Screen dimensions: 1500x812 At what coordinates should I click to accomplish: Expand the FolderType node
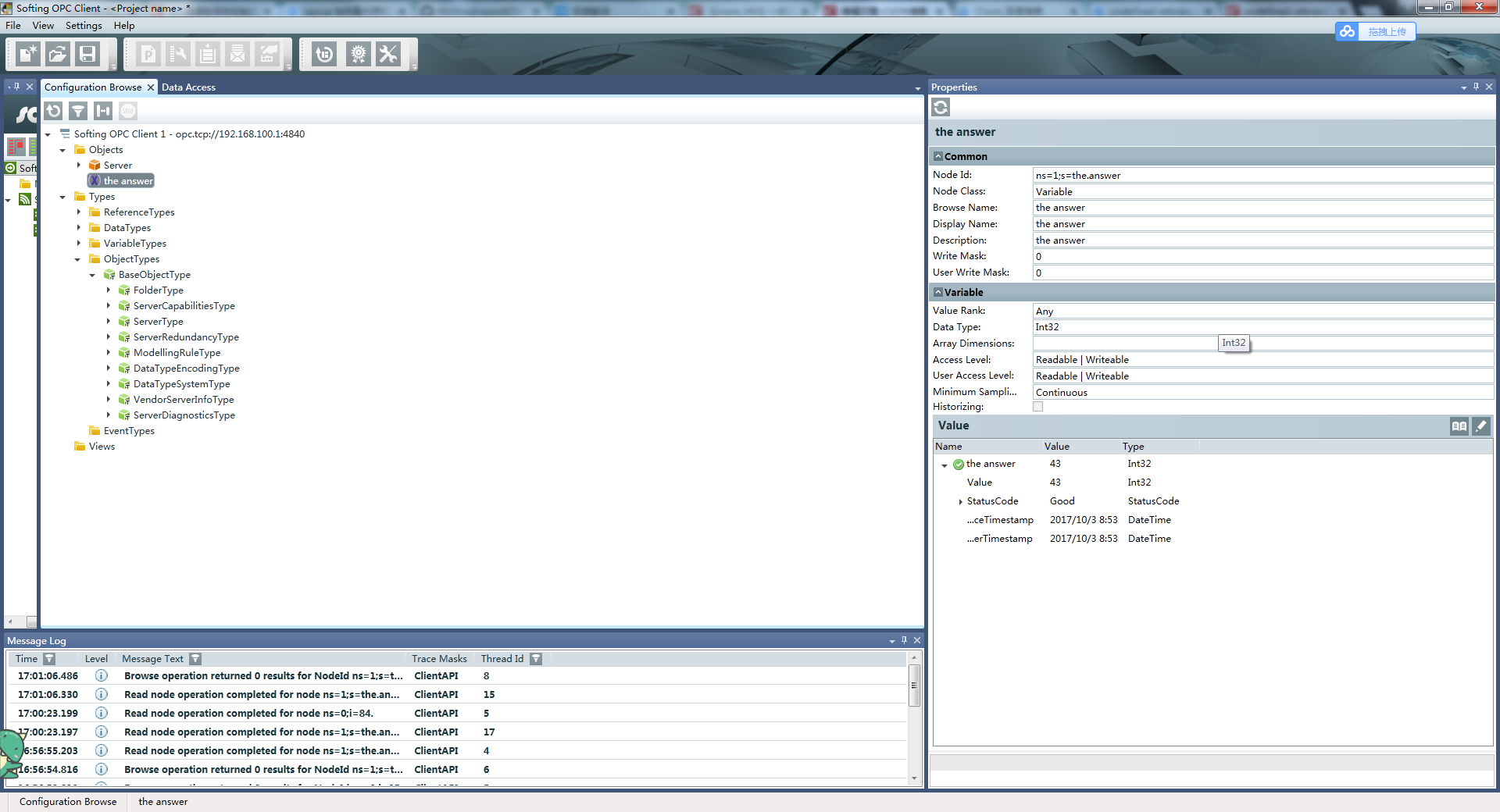[x=109, y=290]
